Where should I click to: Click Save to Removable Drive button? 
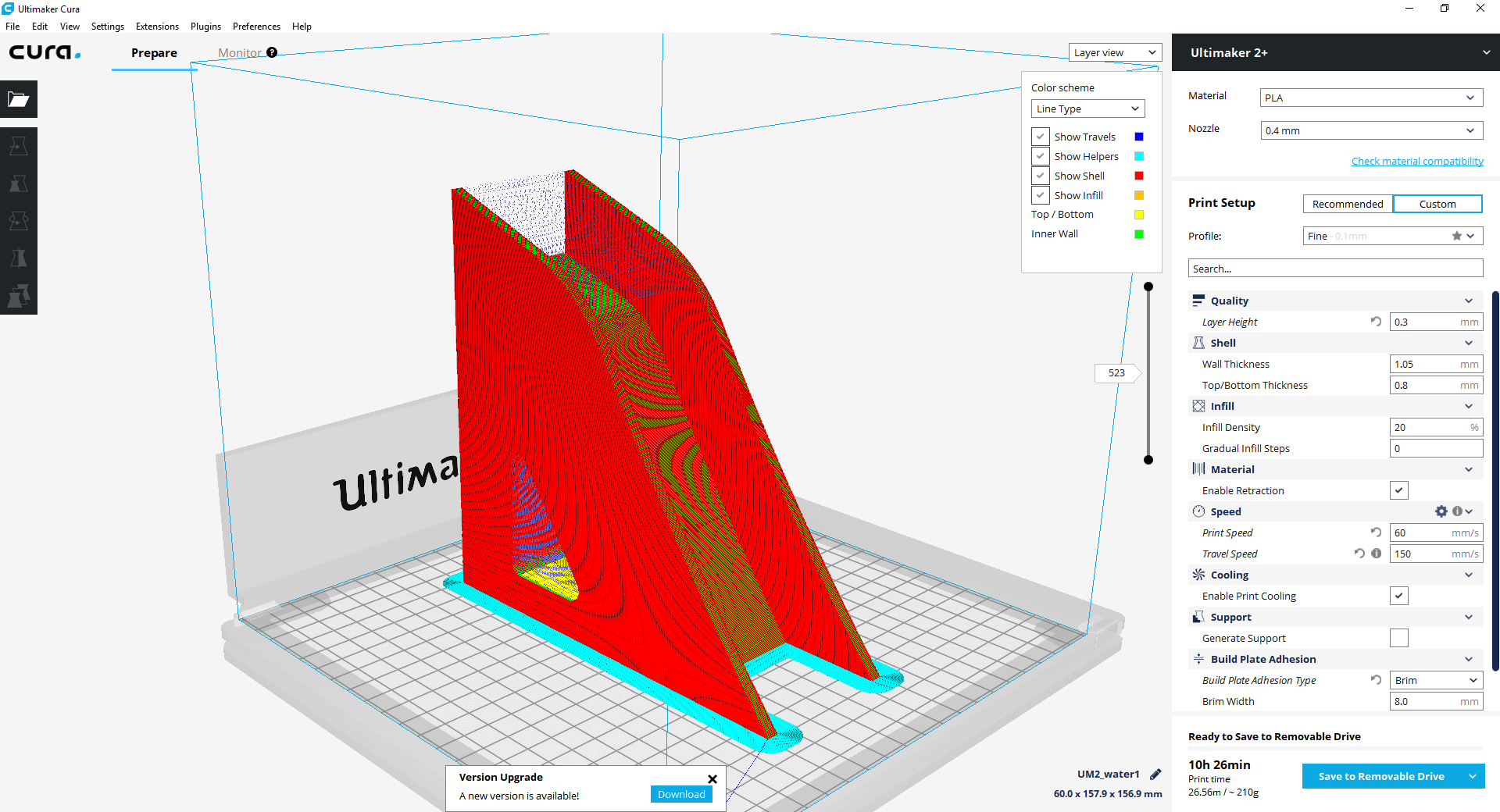(x=1381, y=776)
